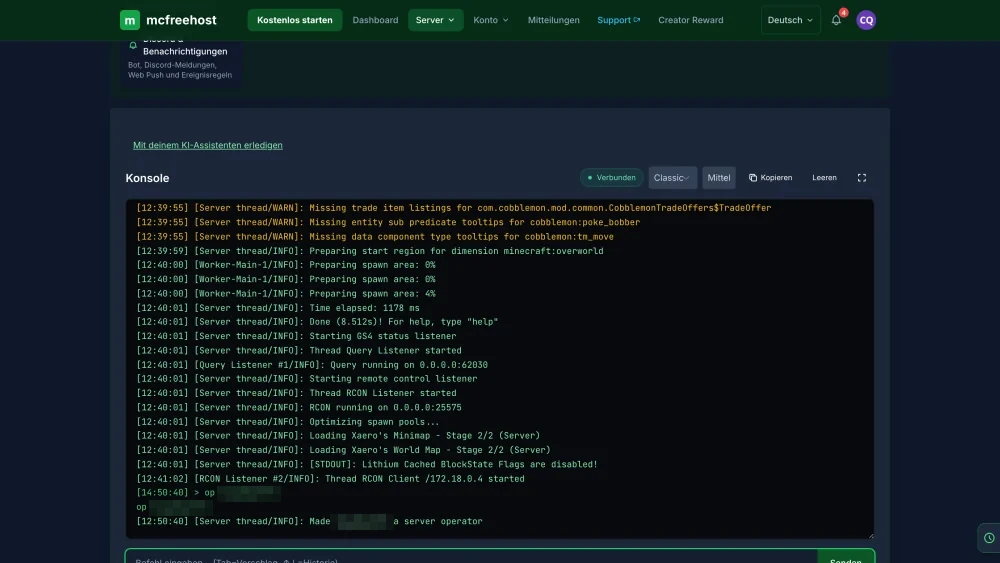Select the 'a server operator' log line
This screenshot has height=563, width=1000.
click(309, 522)
